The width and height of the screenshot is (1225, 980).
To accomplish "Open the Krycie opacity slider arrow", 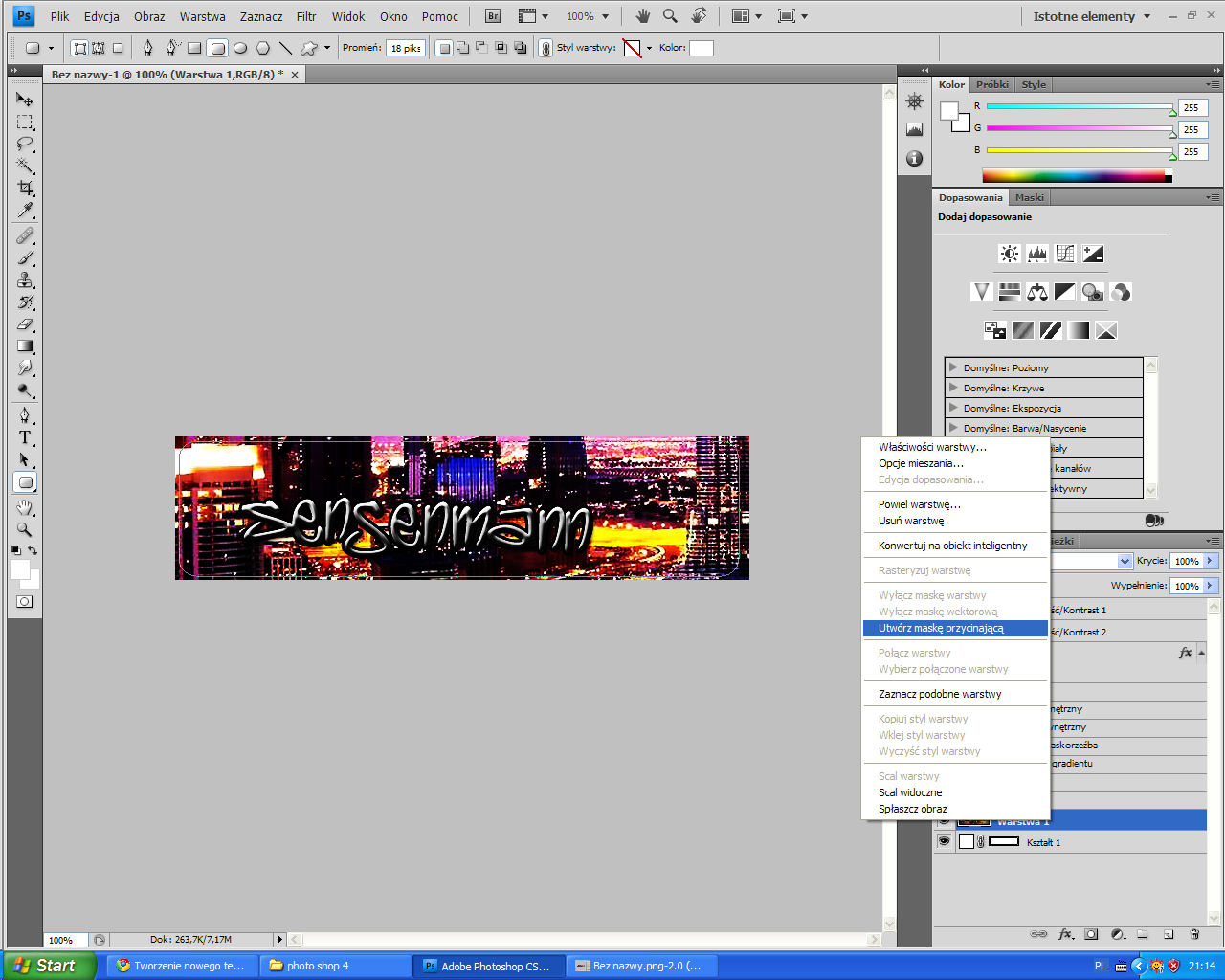I will 1211,561.
